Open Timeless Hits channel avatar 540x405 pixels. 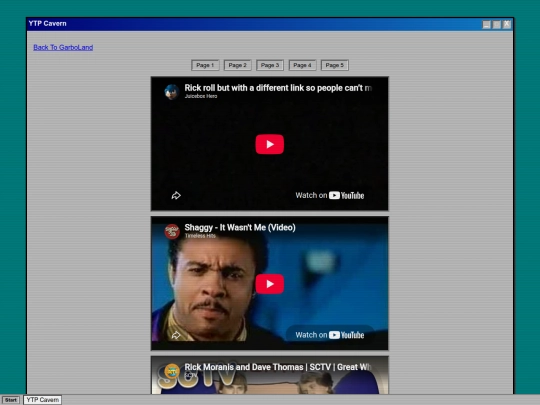click(x=172, y=231)
